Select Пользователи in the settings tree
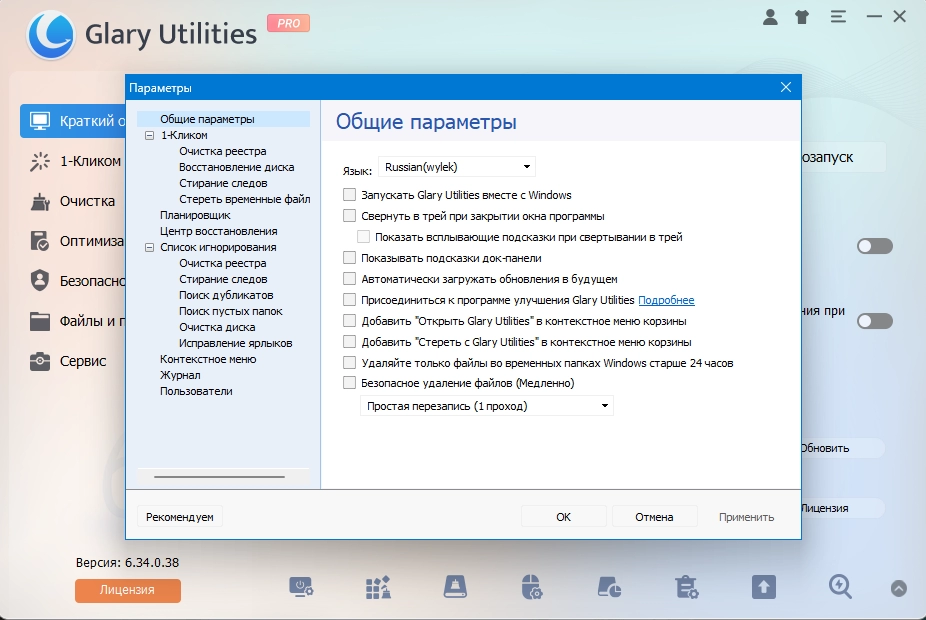 pyautogui.click(x=196, y=391)
